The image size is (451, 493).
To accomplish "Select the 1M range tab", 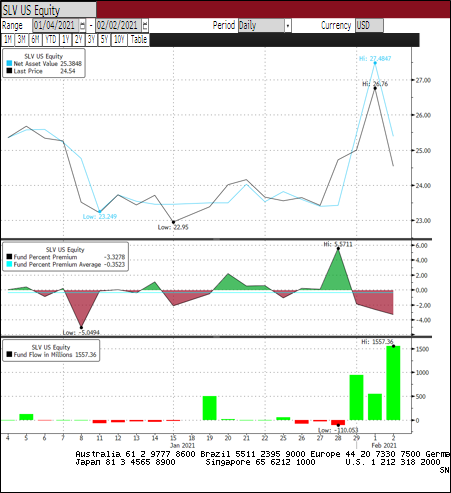I will [x=8, y=40].
